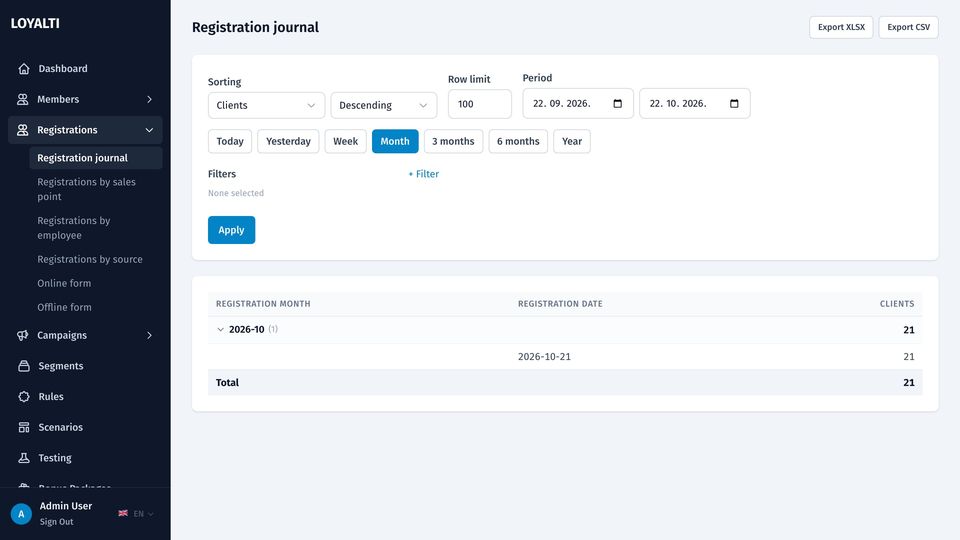Open Dashboard from sidebar

coord(85,69)
